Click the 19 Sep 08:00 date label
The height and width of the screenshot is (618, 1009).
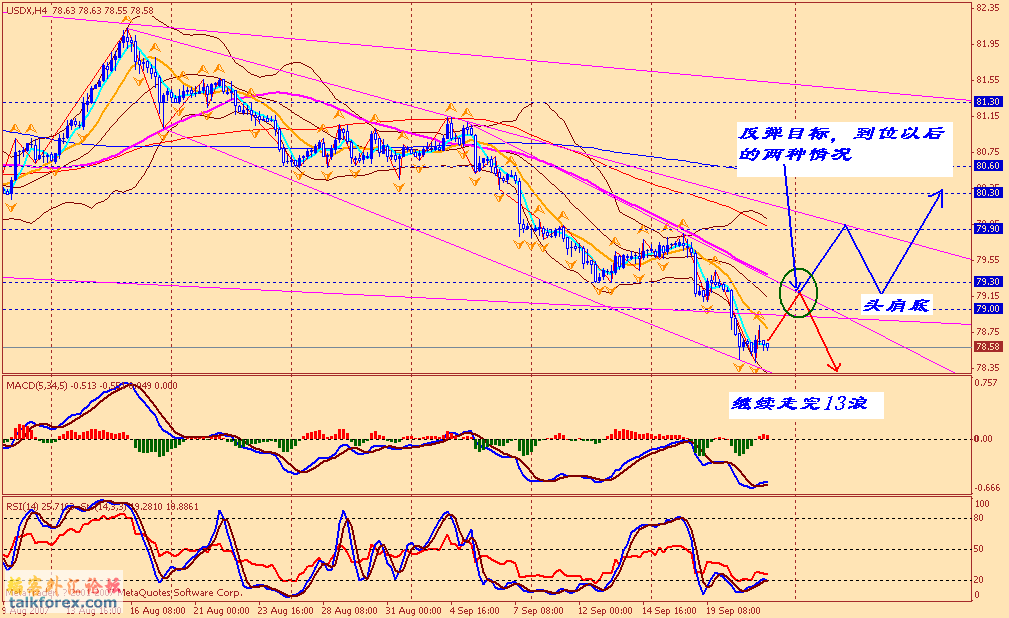click(x=733, y=610)
